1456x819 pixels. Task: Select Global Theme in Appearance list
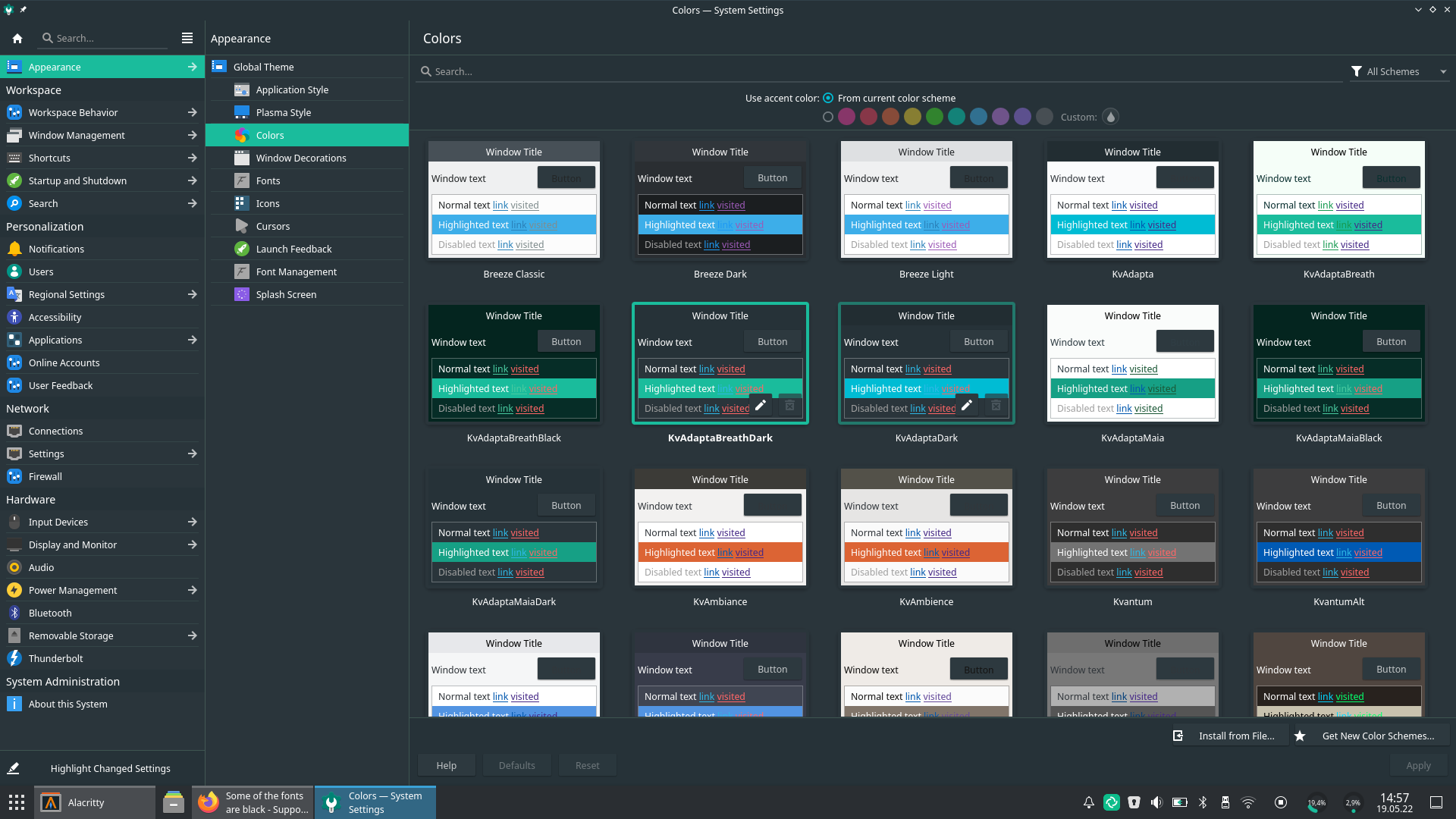tap(307, 67)
